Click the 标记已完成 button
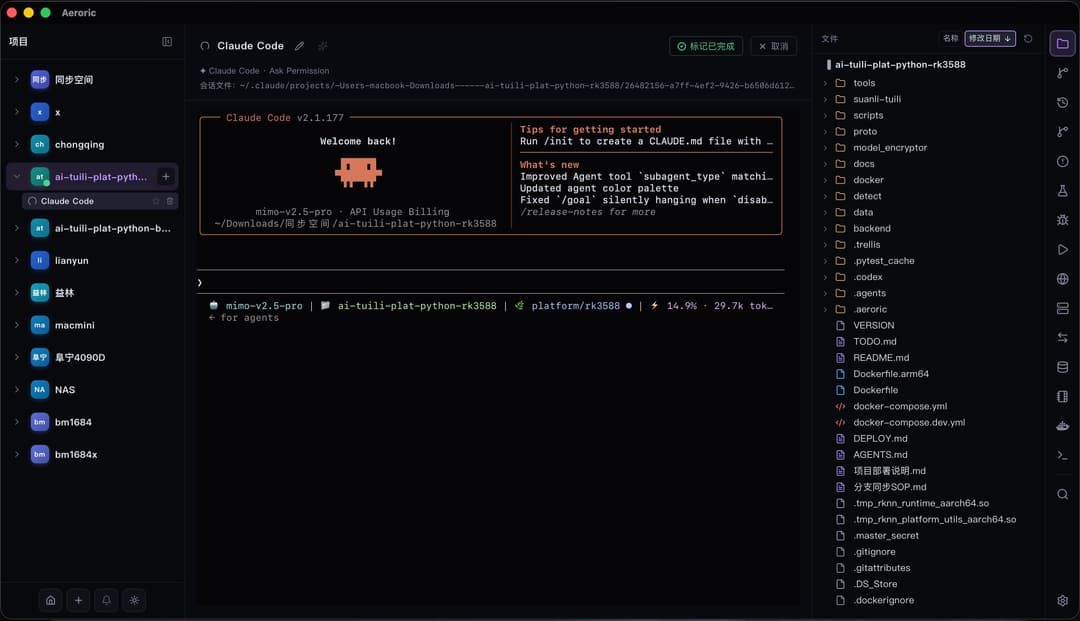 coord(705,46)
